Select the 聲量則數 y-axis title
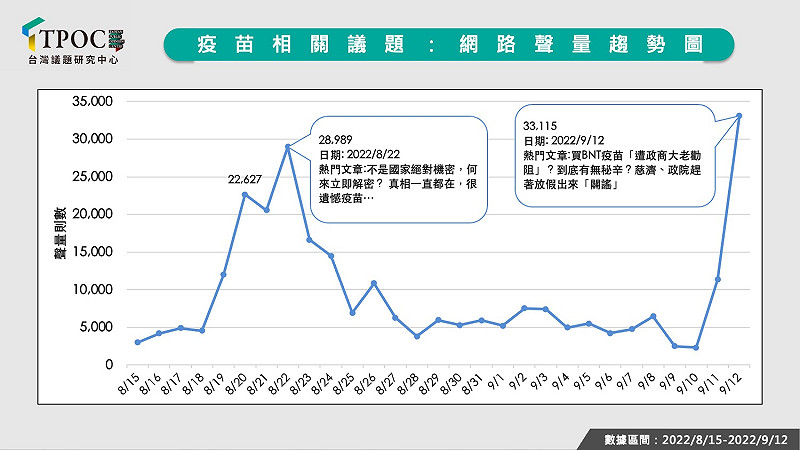The width and height of the screenshot is (800, 450). (60, 234)
